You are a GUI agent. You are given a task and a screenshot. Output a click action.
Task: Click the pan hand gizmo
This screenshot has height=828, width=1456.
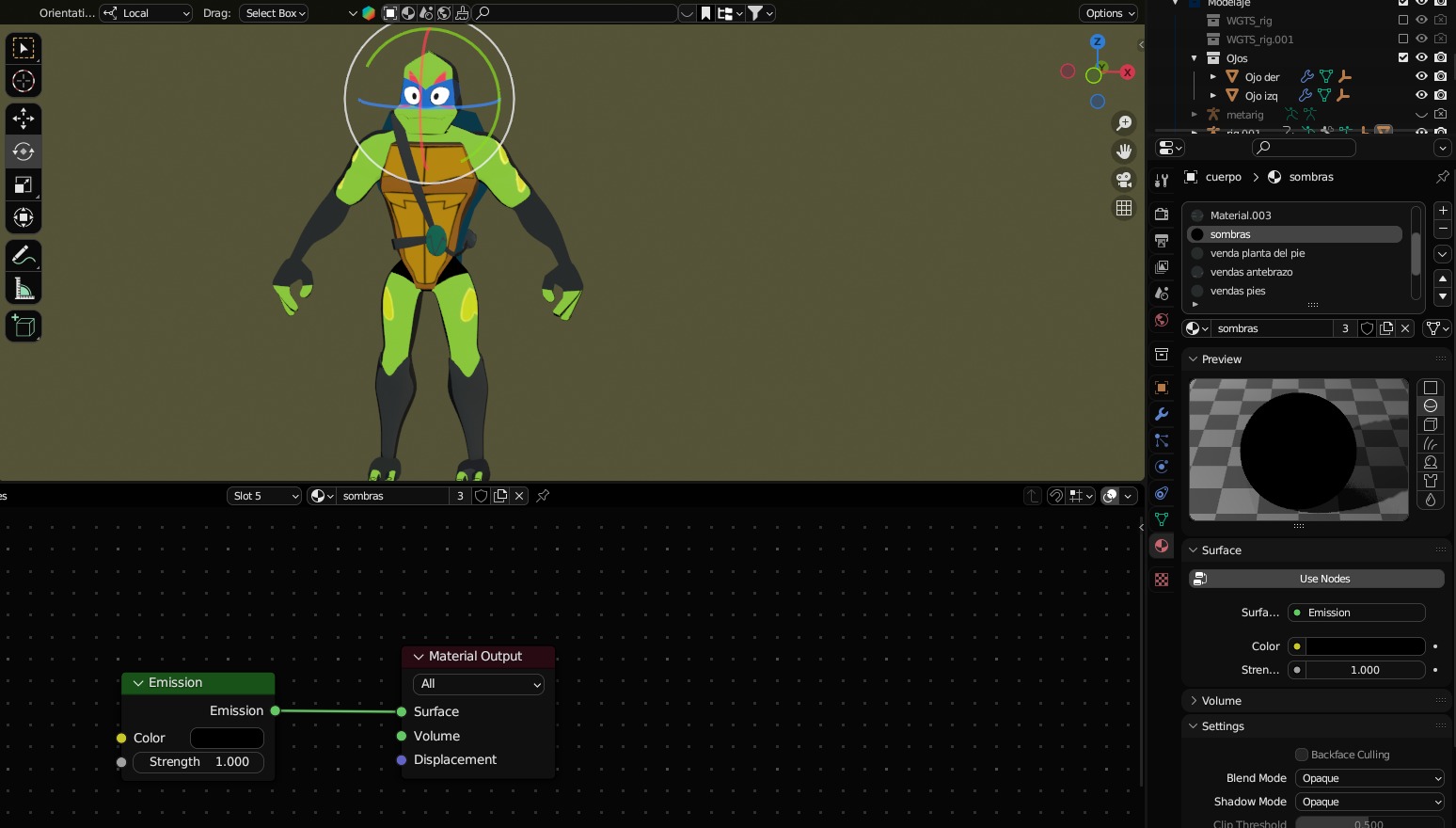point(1124,151)
